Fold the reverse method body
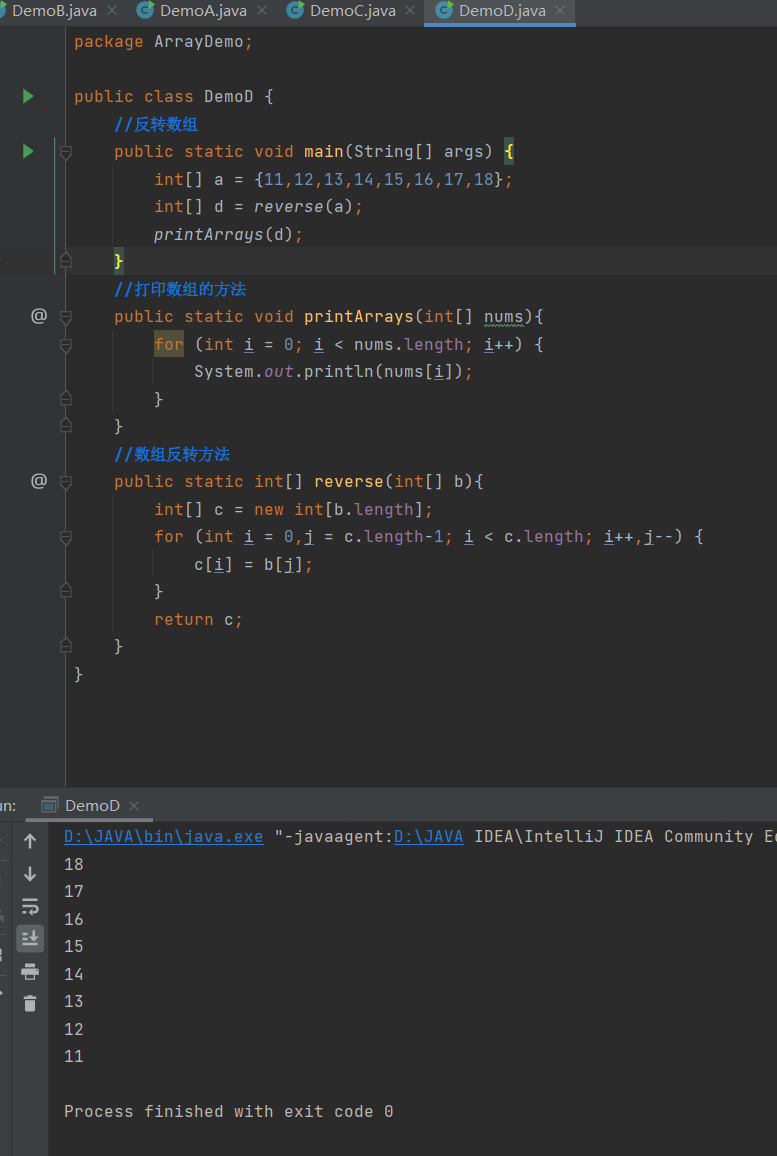 coord(66,482)
